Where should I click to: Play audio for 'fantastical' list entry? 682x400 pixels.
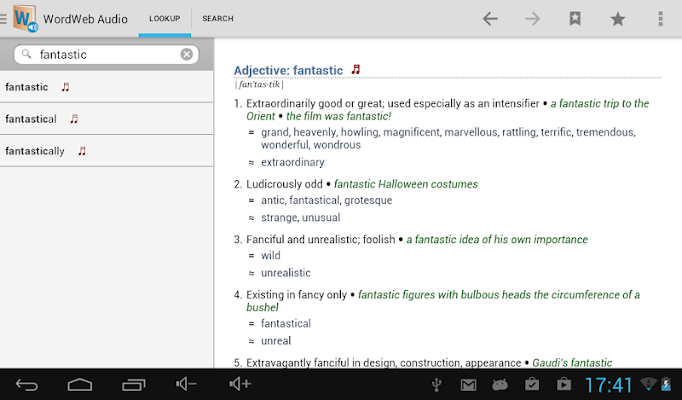pyautogui.click(x=74, y=119)
